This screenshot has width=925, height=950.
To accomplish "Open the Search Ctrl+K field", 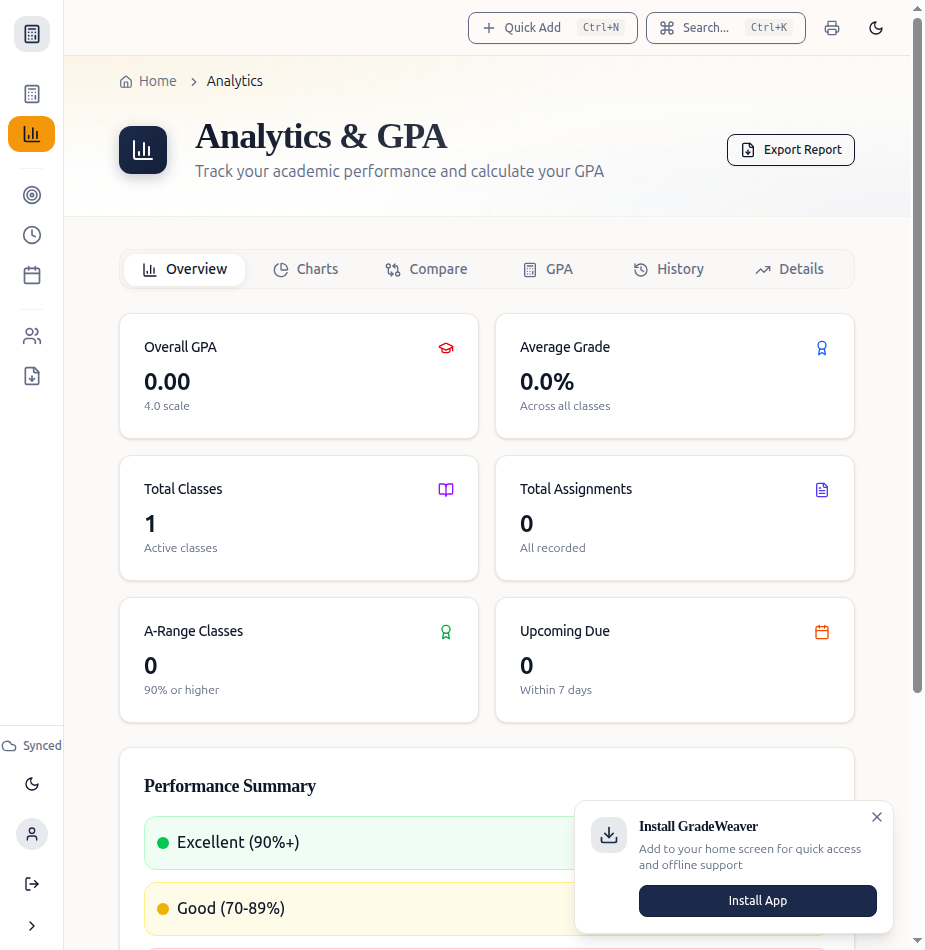I will coord(726,28).
